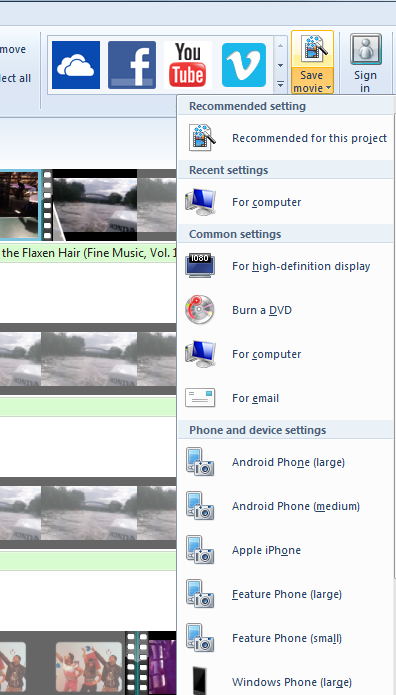Choose Feature Phone (small) setting
This screenshot has width=396, height=695.
coord(286,638)
